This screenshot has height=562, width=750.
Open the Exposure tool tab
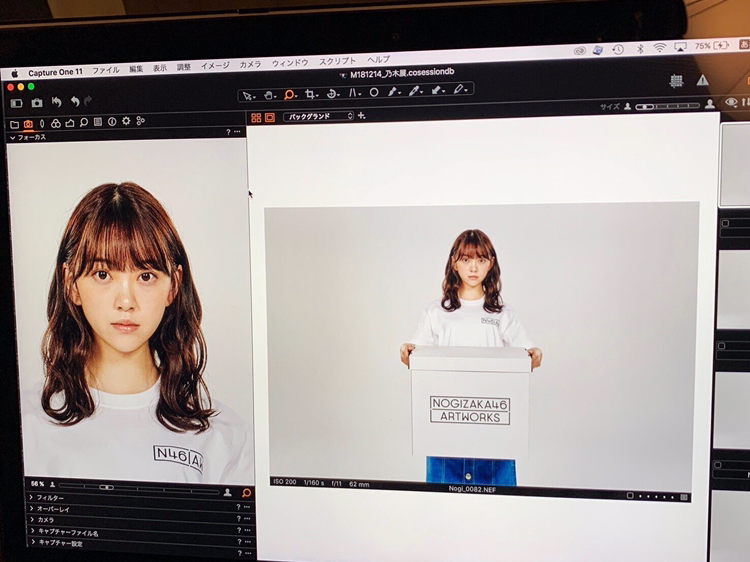click(x=70, y=123)
